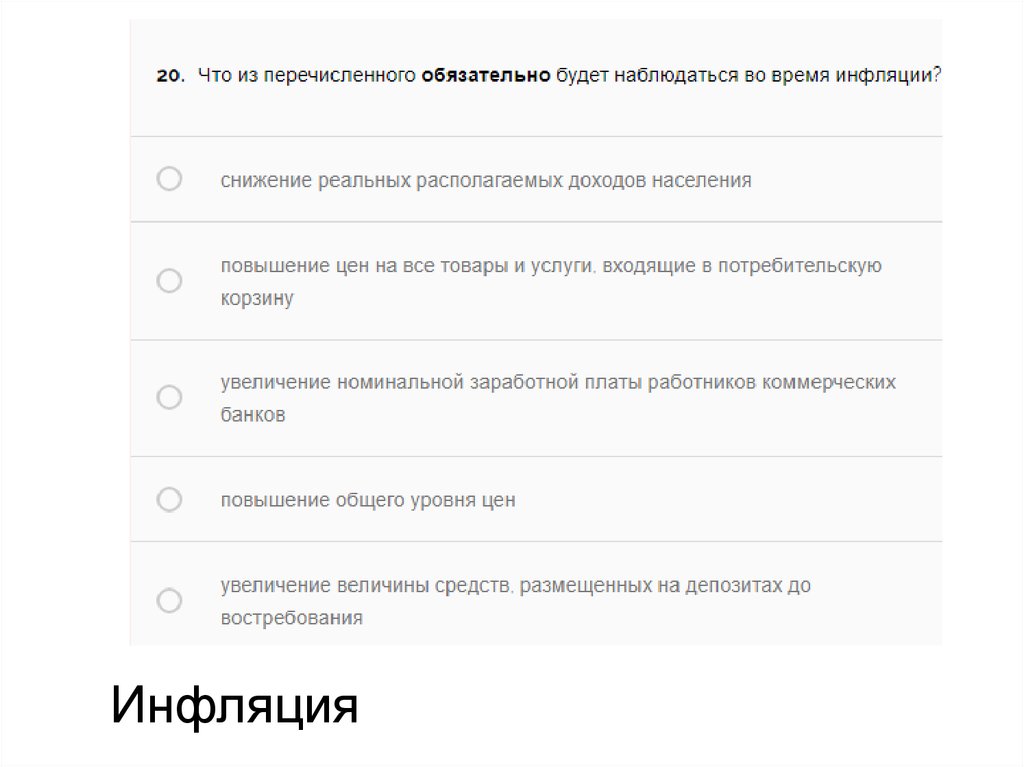Click the word 'банков' in third answer

click(x=253, y=415)
